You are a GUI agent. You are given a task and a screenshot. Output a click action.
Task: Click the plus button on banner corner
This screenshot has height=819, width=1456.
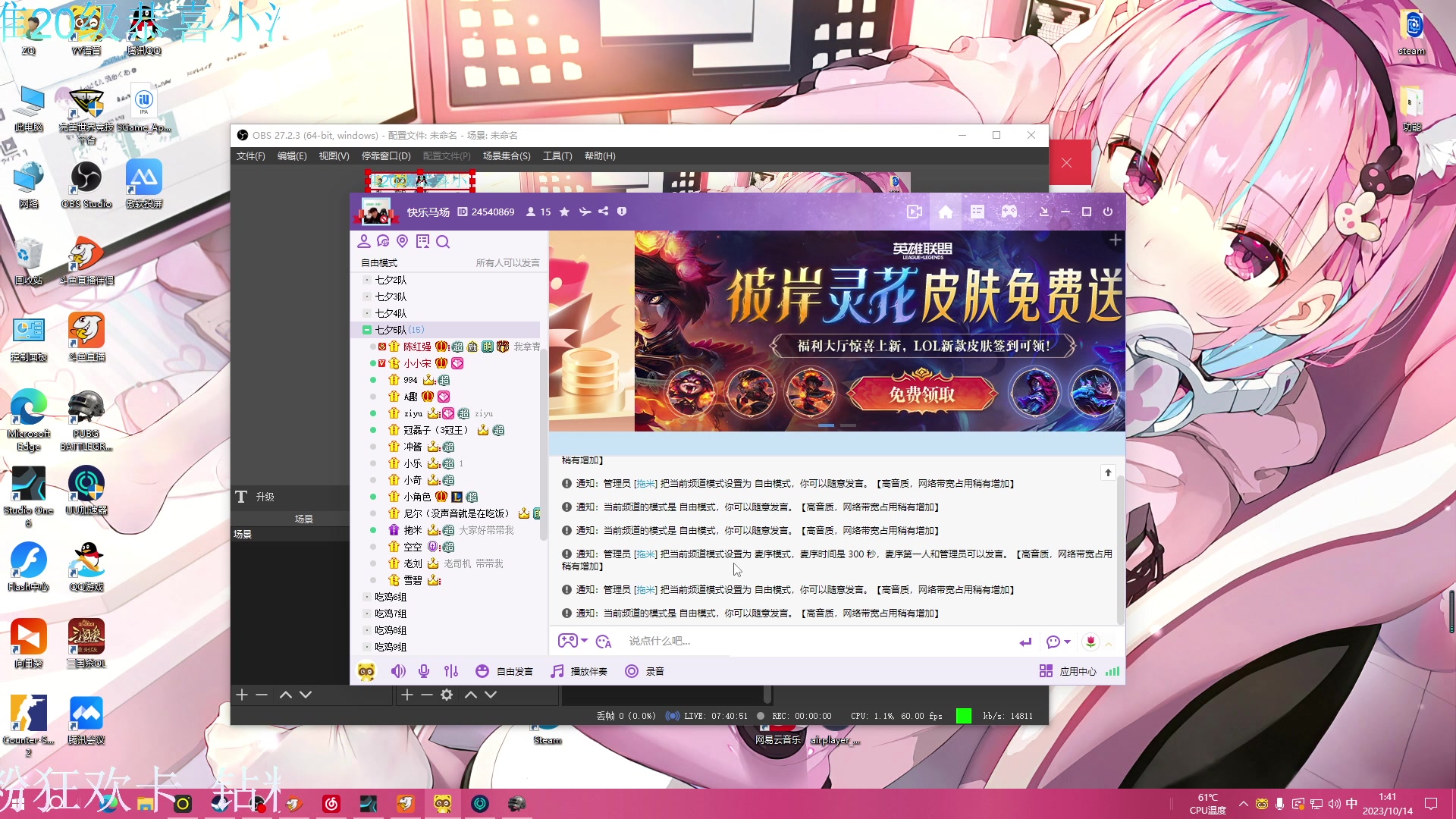1115,240
